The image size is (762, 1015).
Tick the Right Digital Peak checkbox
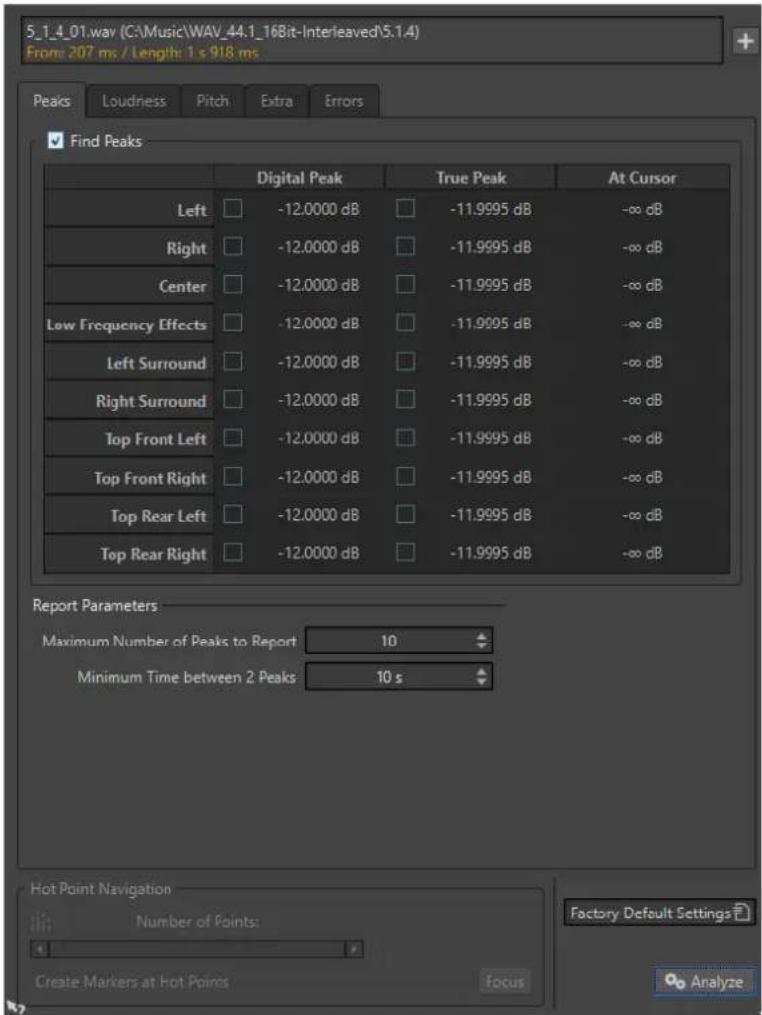pos(233,247)
